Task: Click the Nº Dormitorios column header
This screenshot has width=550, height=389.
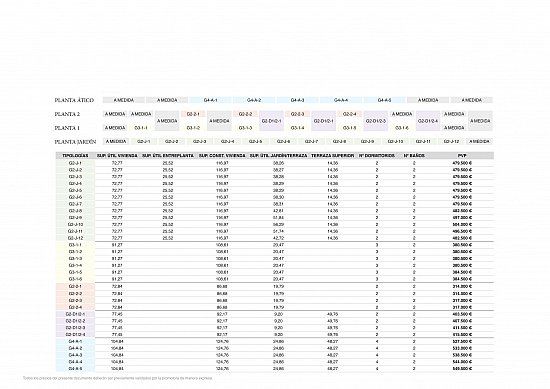Action: pyautogui.click(x=377, y=155)
